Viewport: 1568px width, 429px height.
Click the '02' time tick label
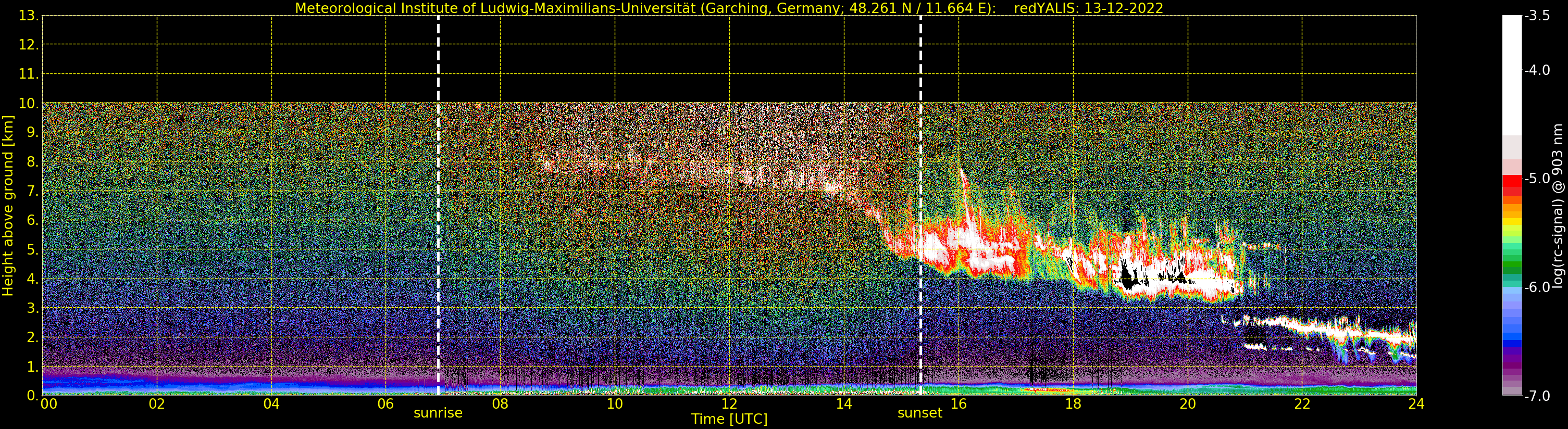tap(156, 403)
